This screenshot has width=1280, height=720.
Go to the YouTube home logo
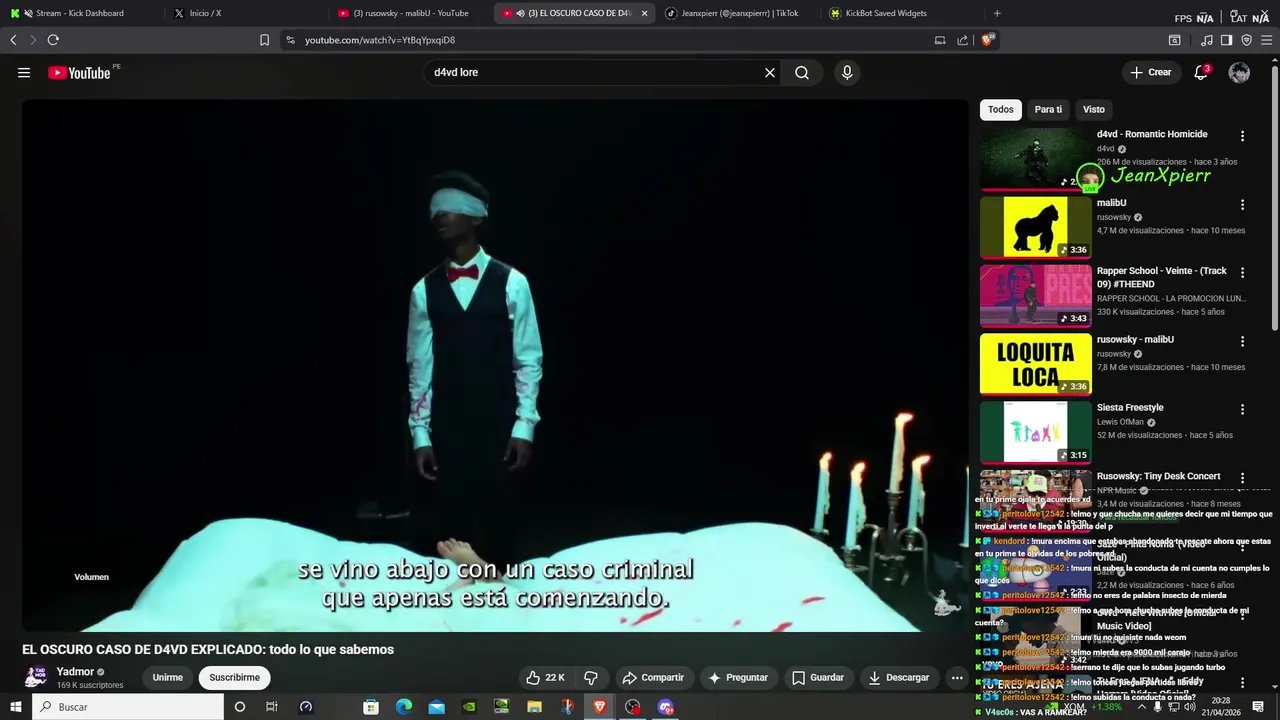pos(79,73)
